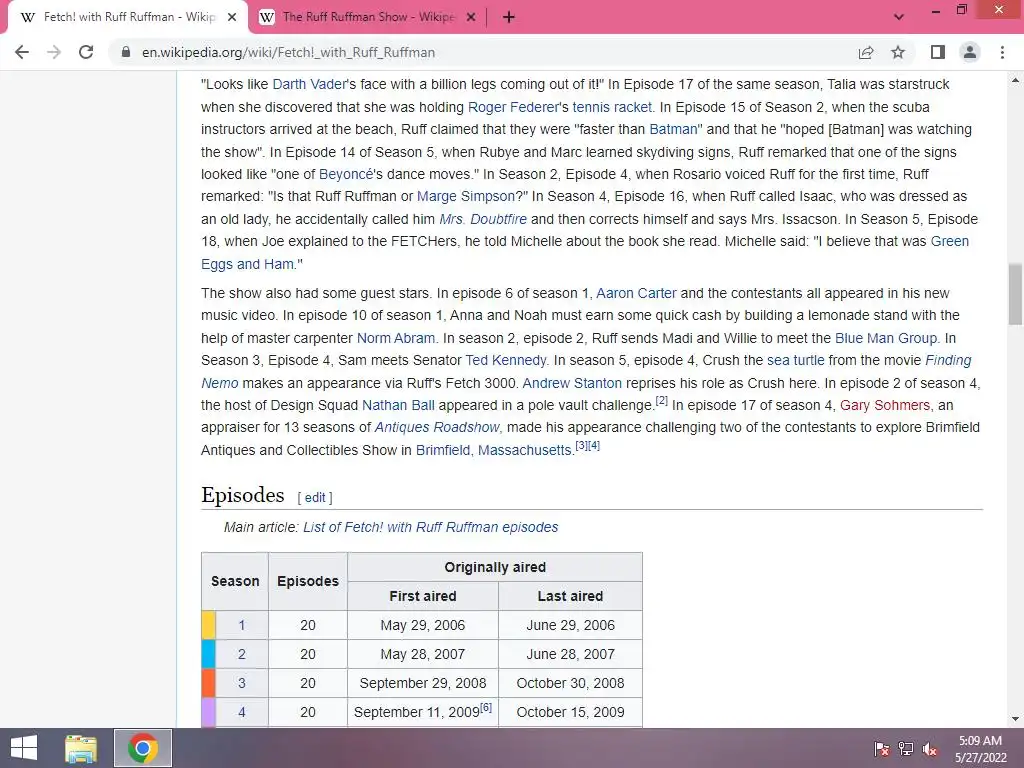Open the Roger Federer link
Image resolution: width=1024 pixels, height=768 pixels.
[513, 107]
